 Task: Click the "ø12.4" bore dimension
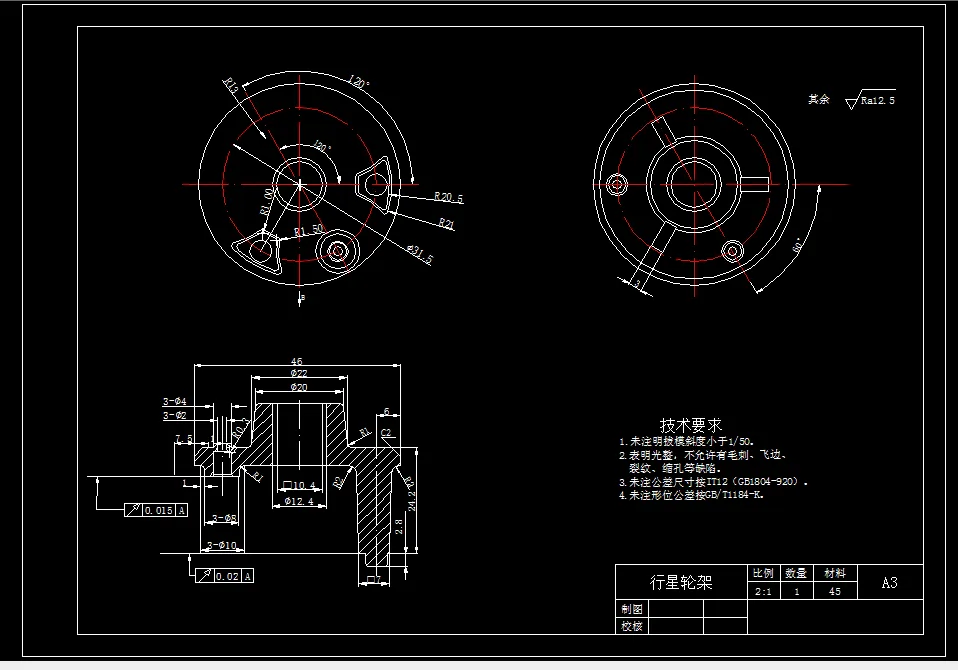(x=299, y=501)
